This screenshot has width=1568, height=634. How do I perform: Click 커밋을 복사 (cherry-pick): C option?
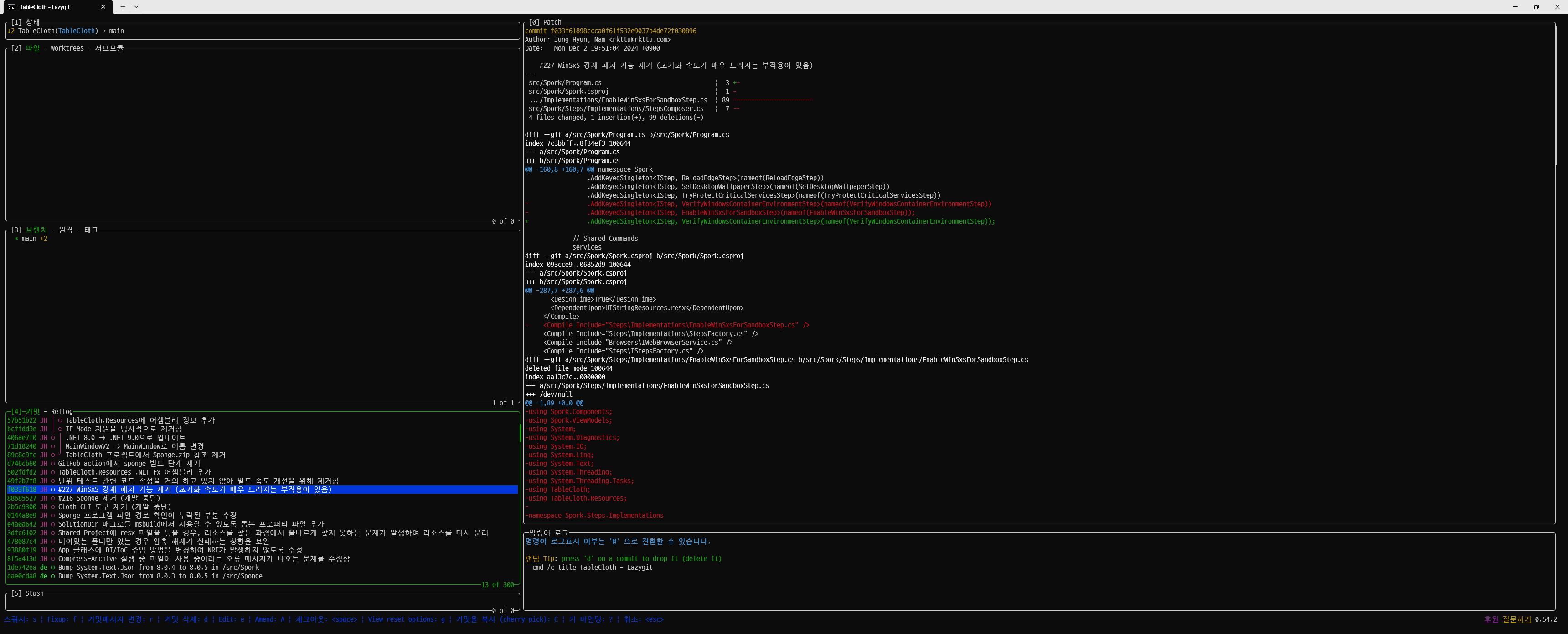pyautogui.click(x=507, y=619)
